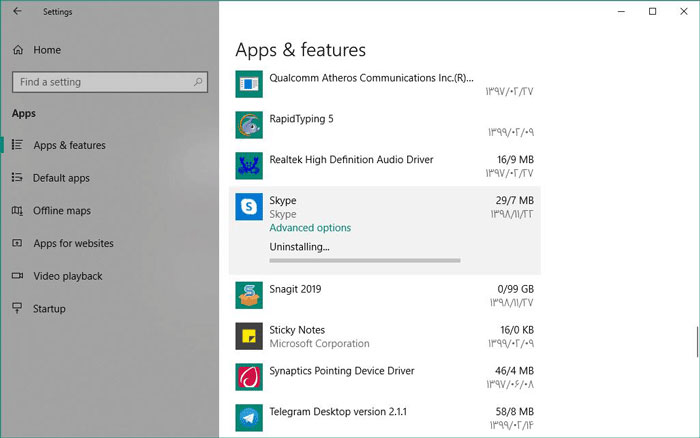Screen dimensions: 700x438
Task: Select the Startup icon
Action: 17,308
